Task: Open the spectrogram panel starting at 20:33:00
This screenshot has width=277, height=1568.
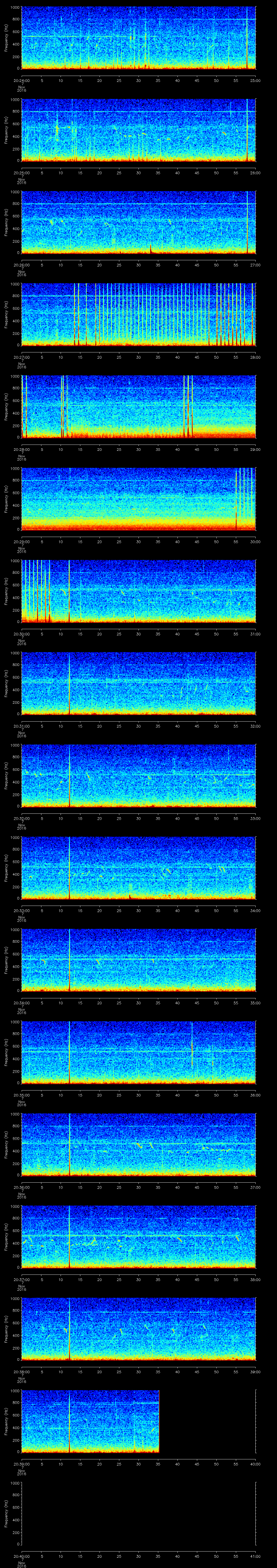Action: pyautogui.click(x=139, y=869)
